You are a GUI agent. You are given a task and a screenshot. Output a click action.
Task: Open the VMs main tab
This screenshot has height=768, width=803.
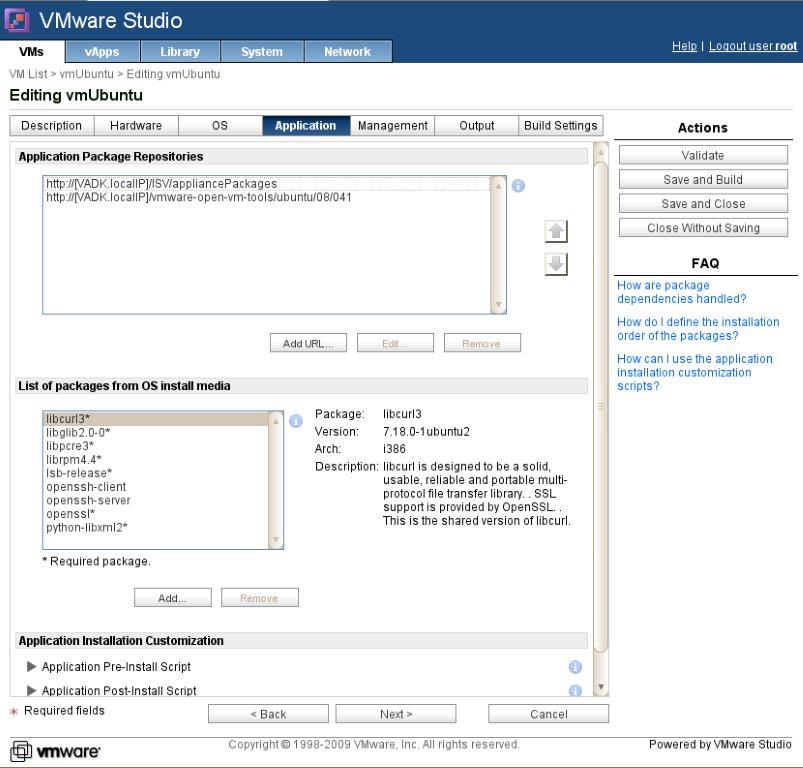32,52
